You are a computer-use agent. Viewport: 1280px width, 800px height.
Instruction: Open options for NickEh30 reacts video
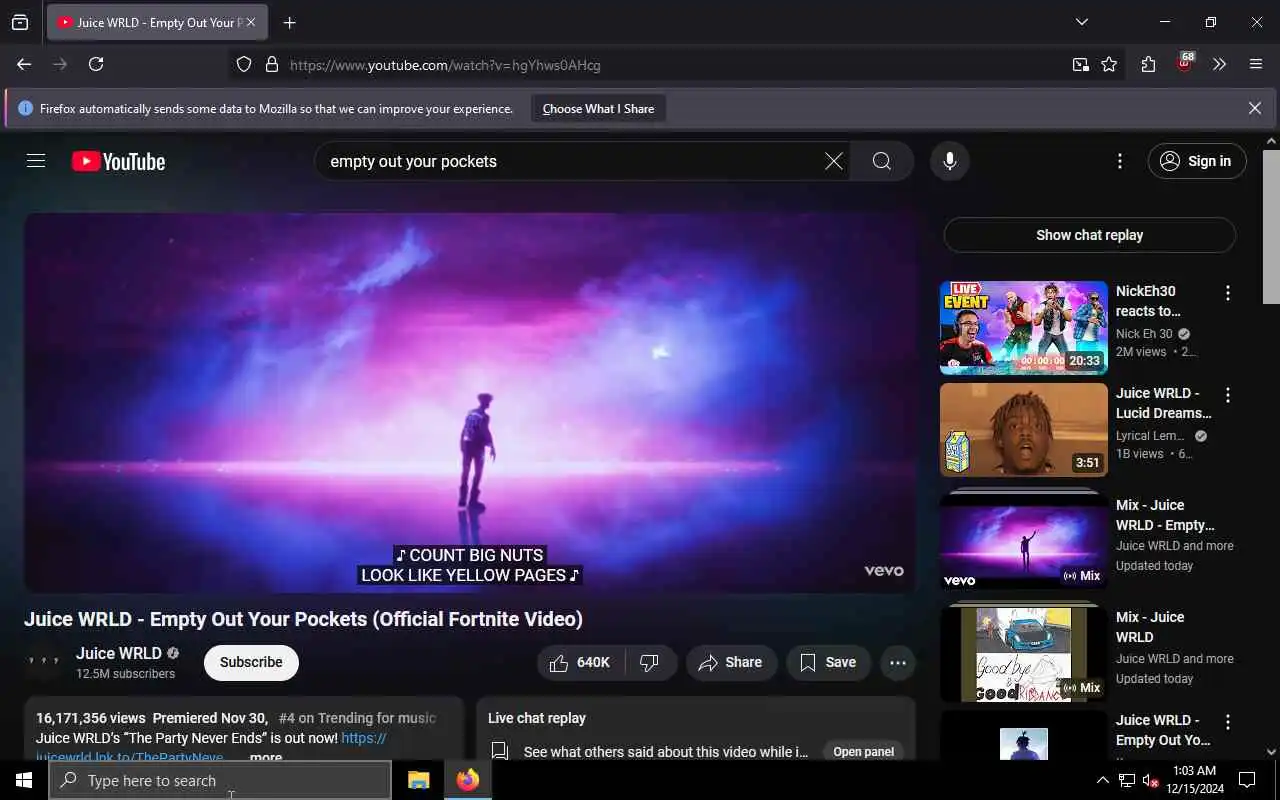click(x=1227, y=293)
